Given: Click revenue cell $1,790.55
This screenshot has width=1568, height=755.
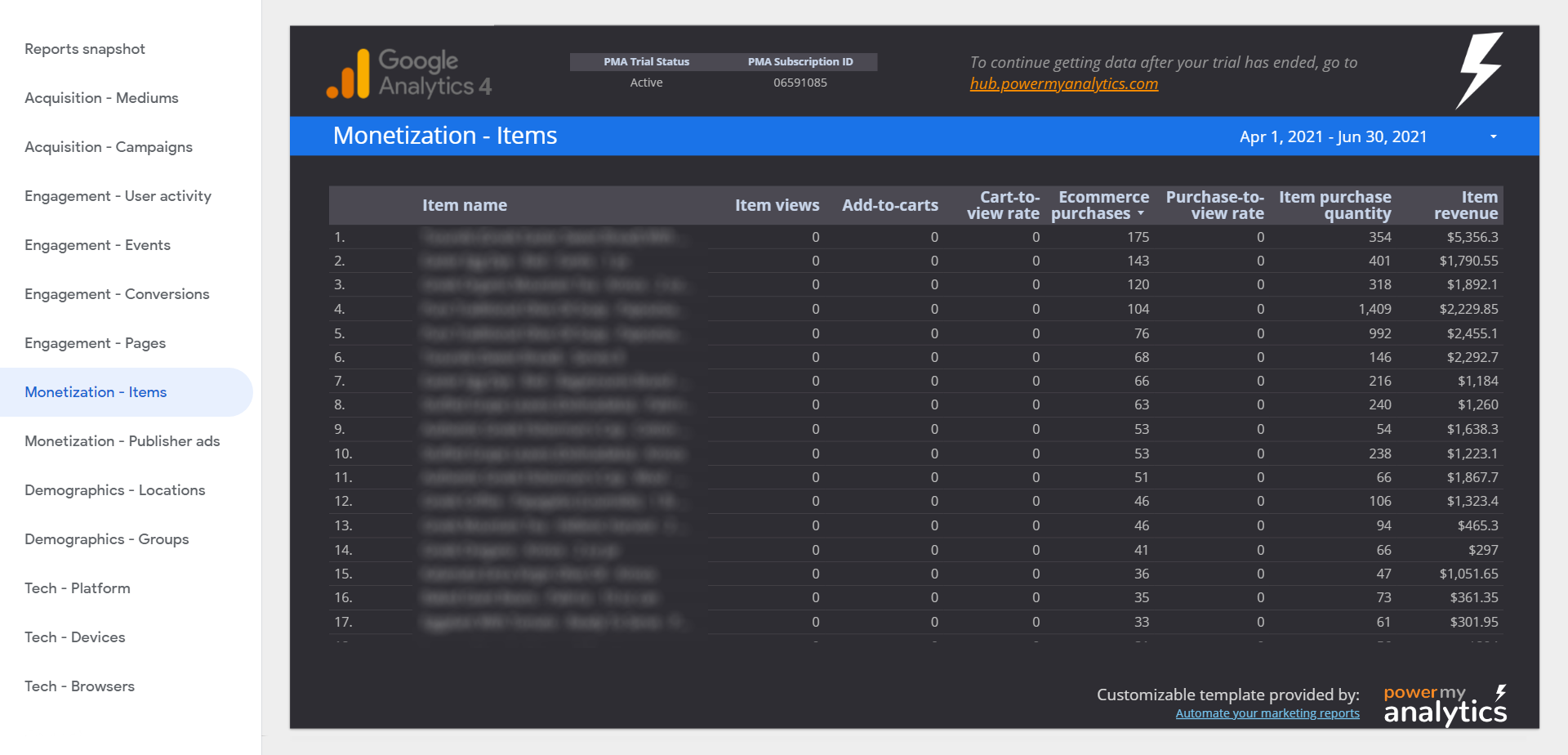Looking at the screenshot, I should click(x=1468, y=261).
